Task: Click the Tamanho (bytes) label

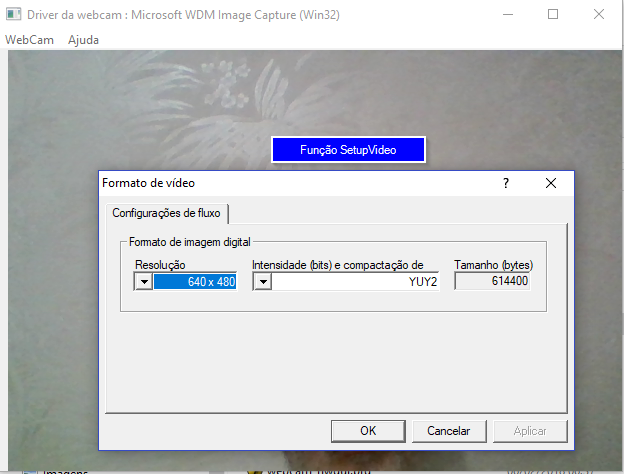Action: pyautogui.click(x=493, y=265)
